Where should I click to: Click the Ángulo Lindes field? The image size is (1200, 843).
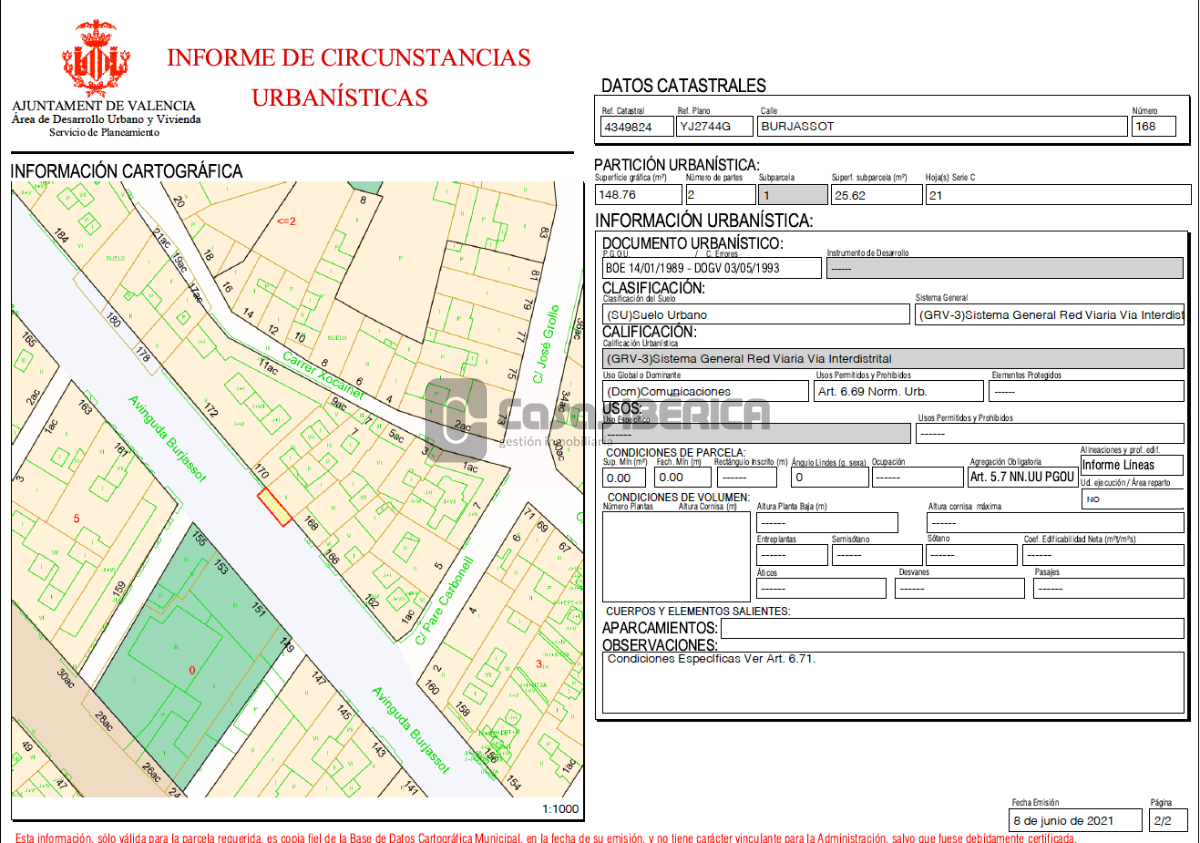coord(828,478)
